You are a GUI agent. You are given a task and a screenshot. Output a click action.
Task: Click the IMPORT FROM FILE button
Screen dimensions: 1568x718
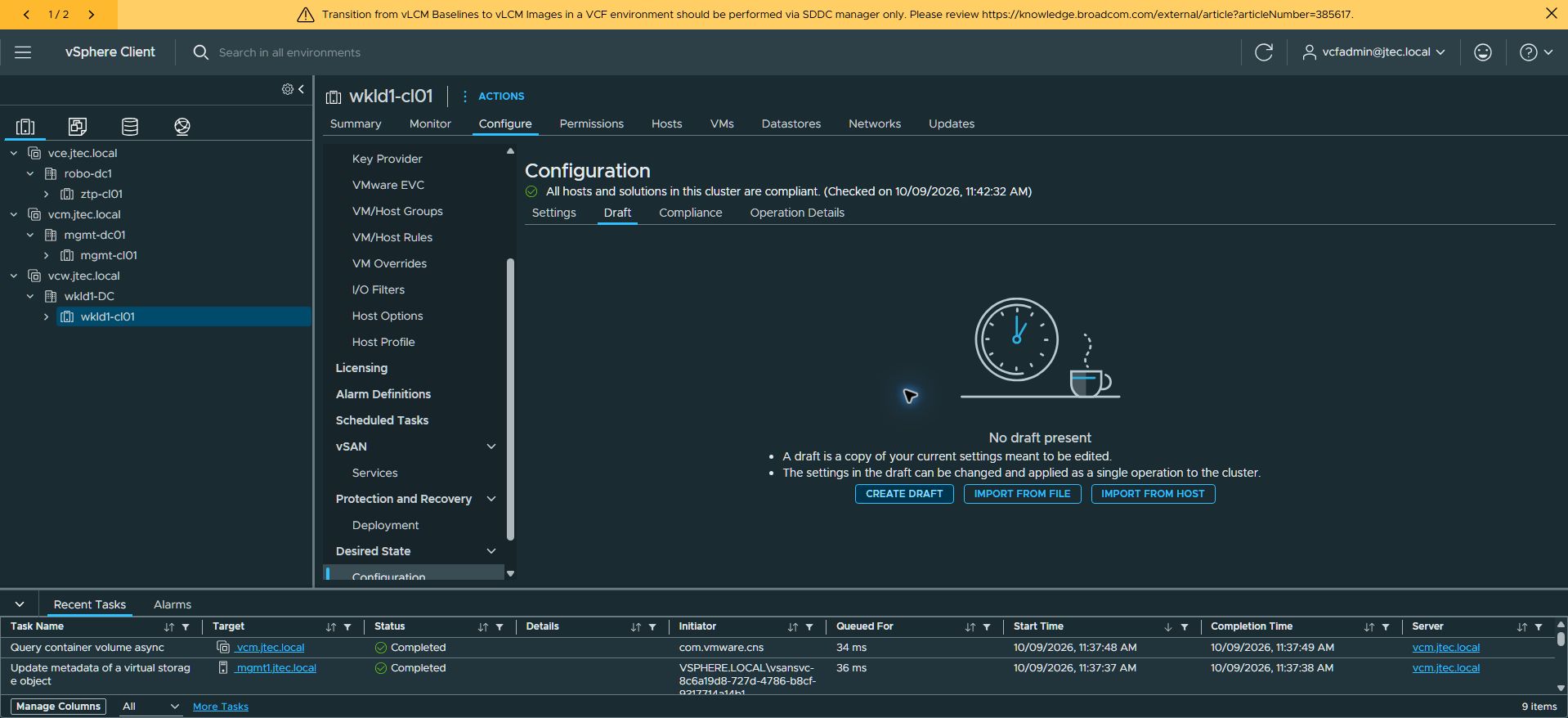[1022, 494]
